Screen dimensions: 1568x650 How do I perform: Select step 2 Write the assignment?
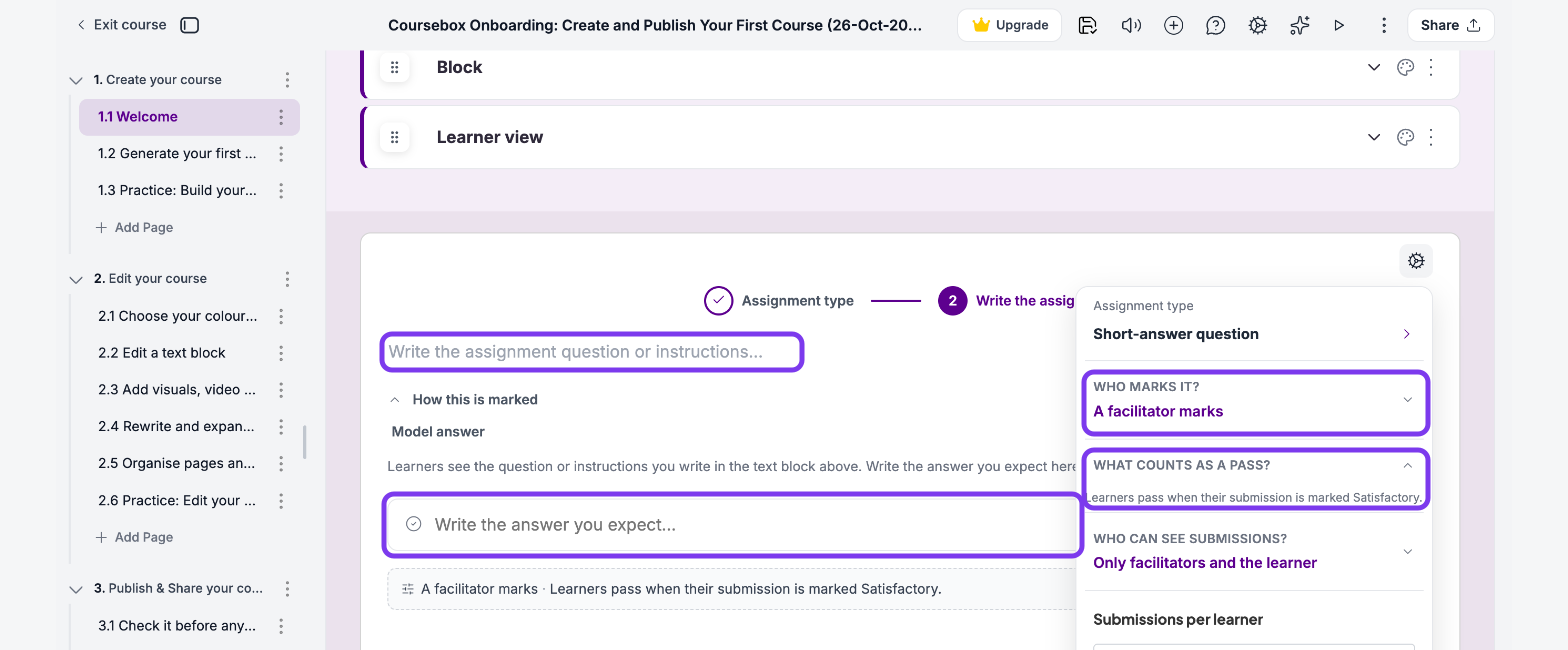coord(1007,300)
